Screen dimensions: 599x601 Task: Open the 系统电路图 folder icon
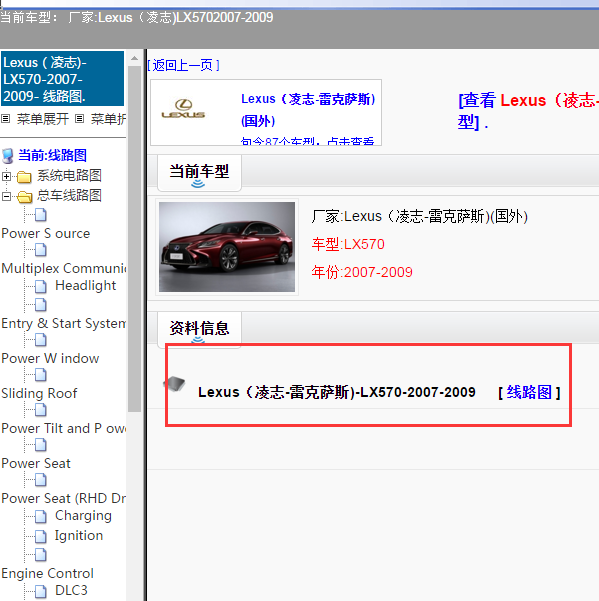24,177
